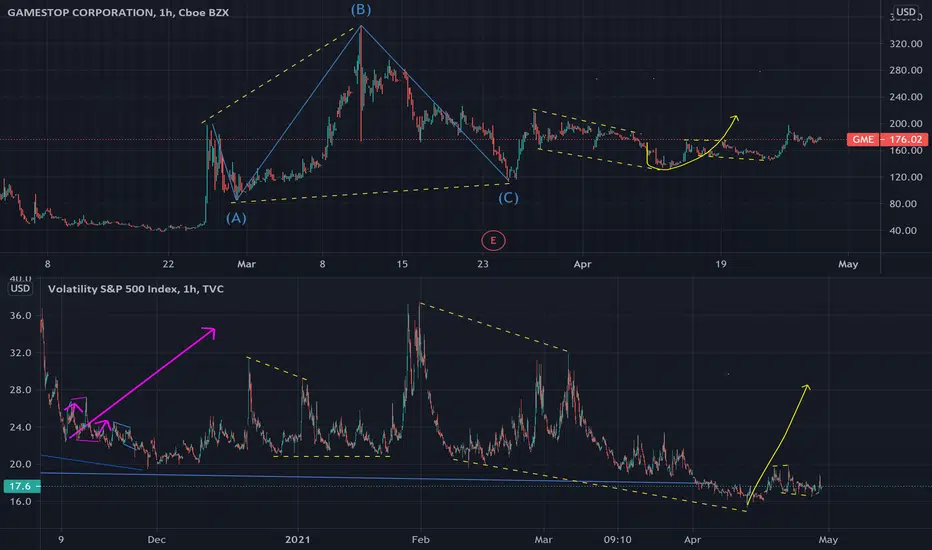
Task: Click the 280.00 price axis value
Action: (x=906, y=70)
